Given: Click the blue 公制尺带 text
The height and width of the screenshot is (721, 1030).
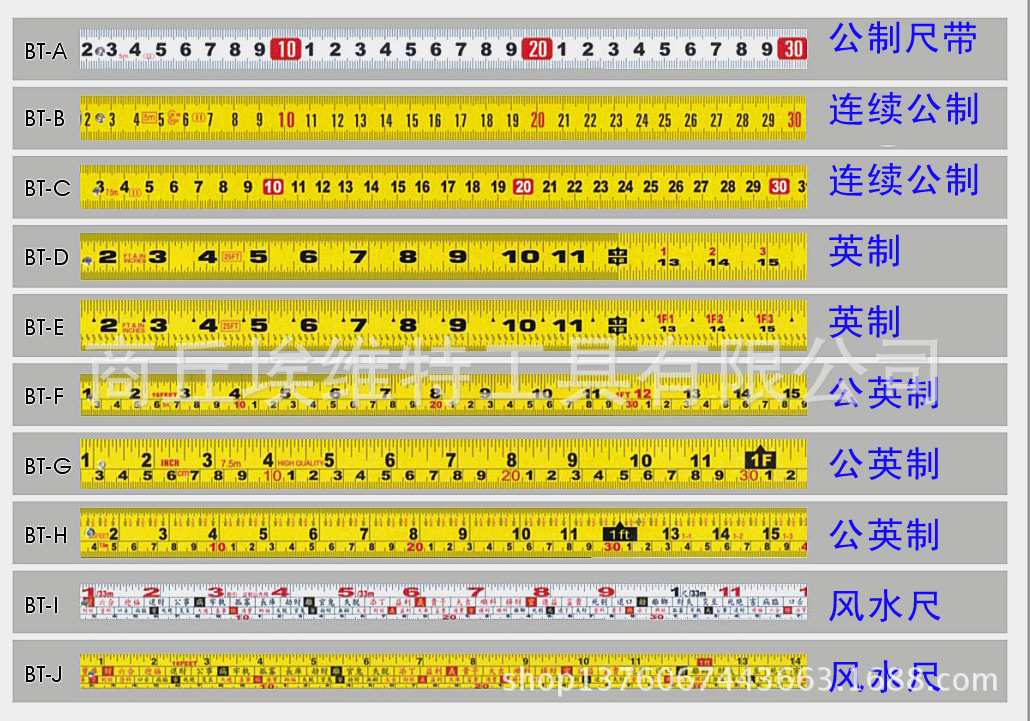Looking at the screenshot, I should (x=902, y=40).
